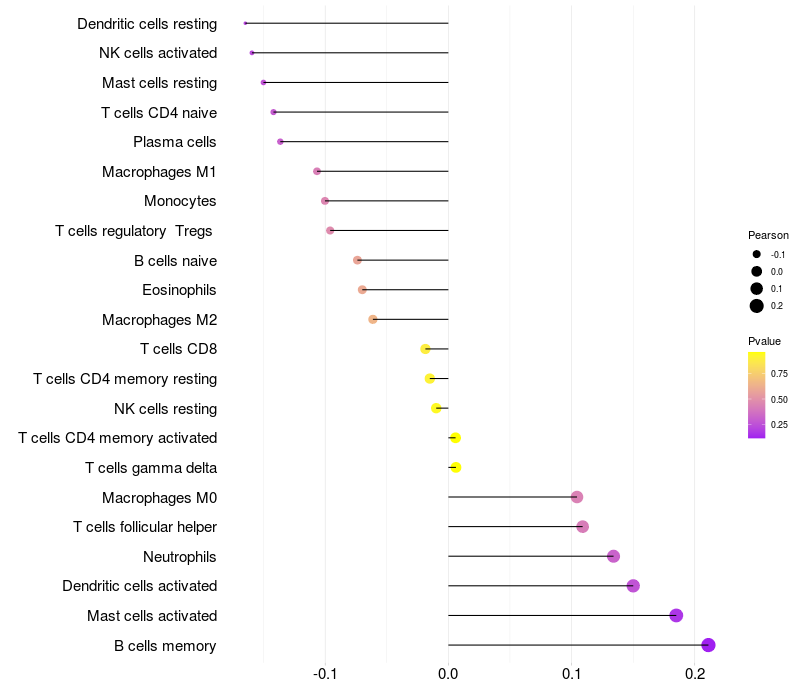800x700 pixels.
Task: Select the NK cells activated data point
Action: [252, 53]
